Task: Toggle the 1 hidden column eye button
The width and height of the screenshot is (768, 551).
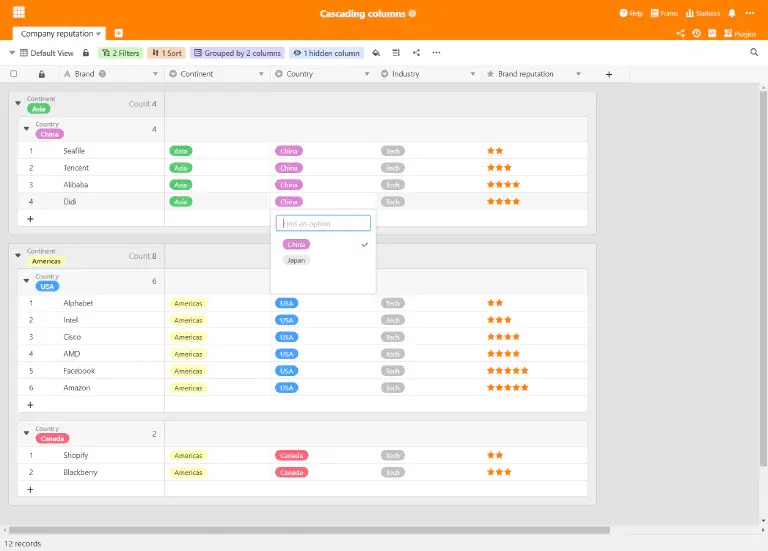Action: (326, 53)
